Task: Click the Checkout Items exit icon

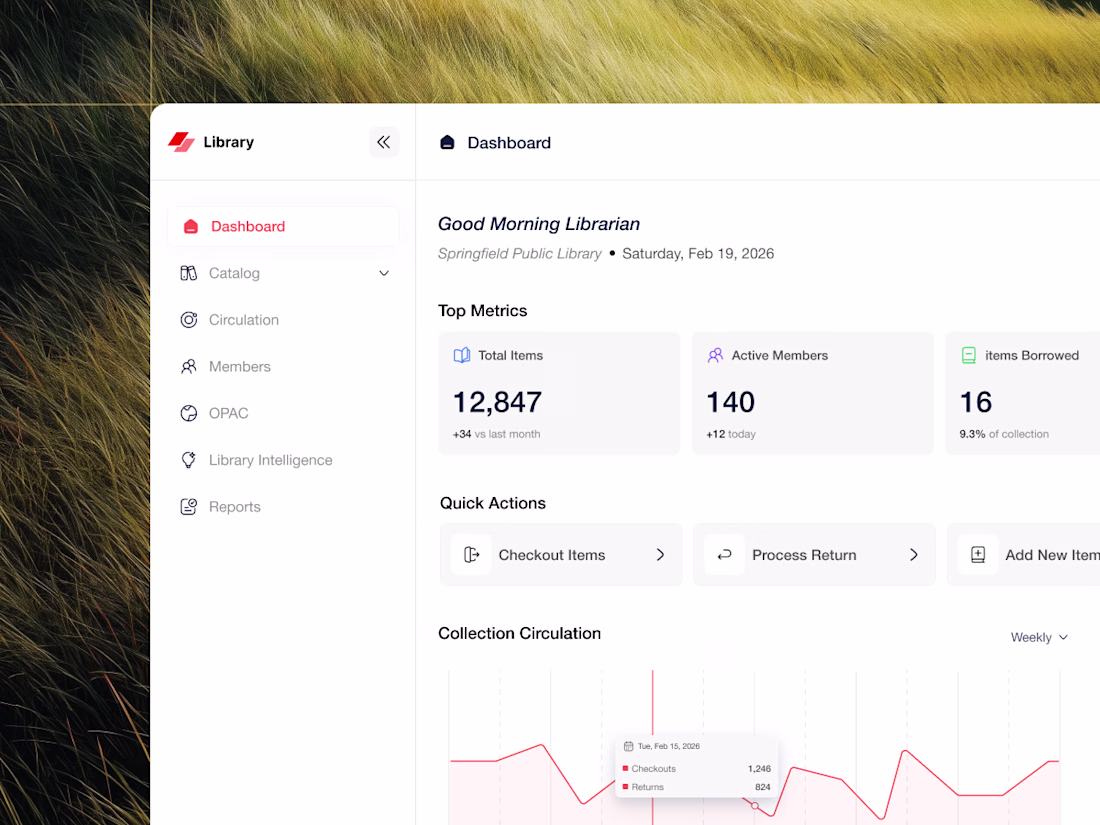Action: (x=471, y=555)
